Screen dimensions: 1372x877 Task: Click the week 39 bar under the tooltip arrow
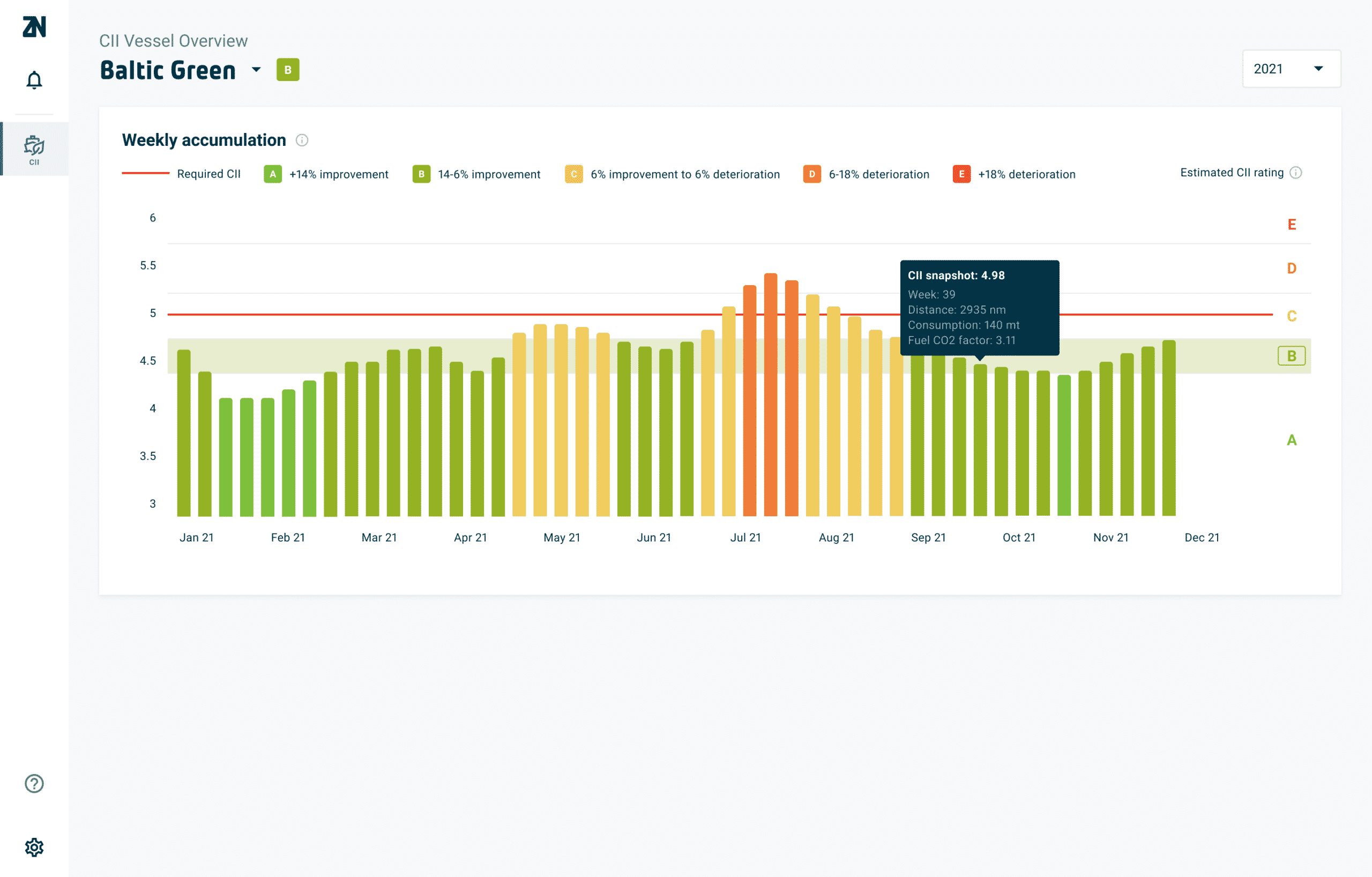tap(980, 440)
